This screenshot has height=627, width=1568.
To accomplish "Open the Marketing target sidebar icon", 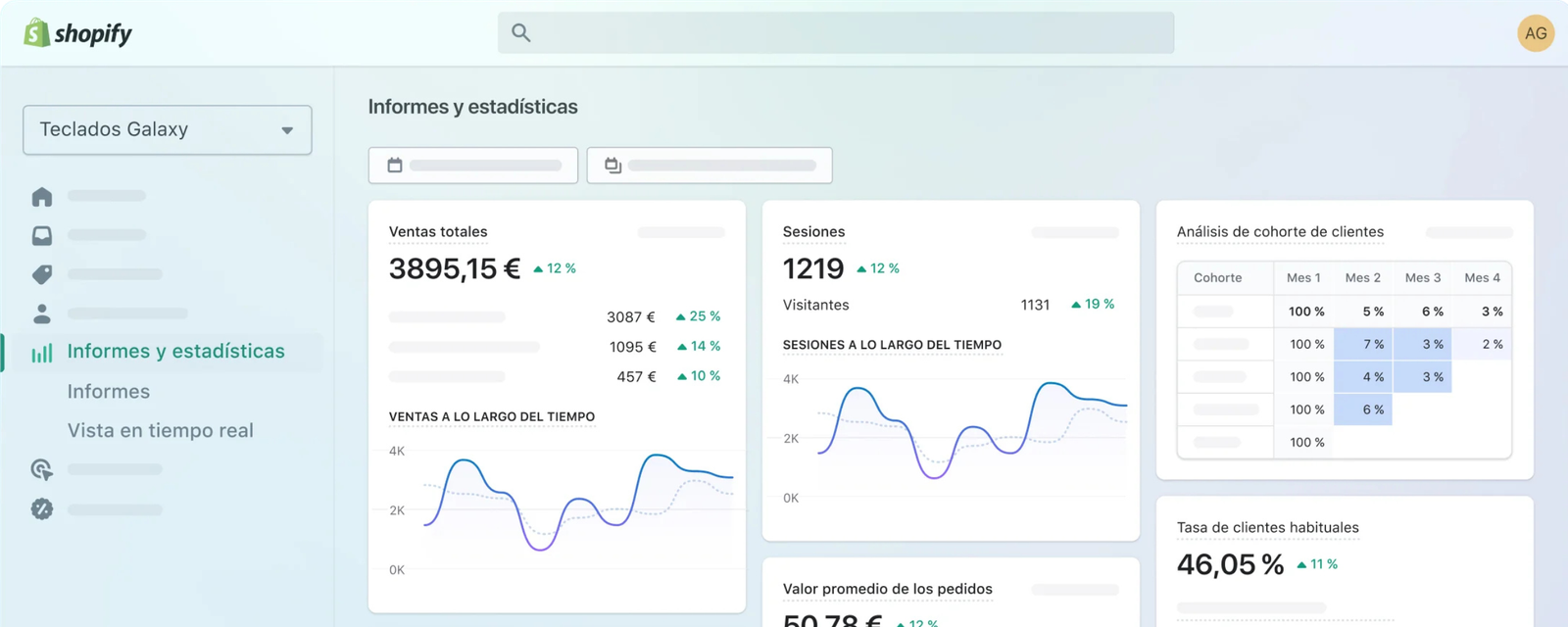I will [42, 470].
